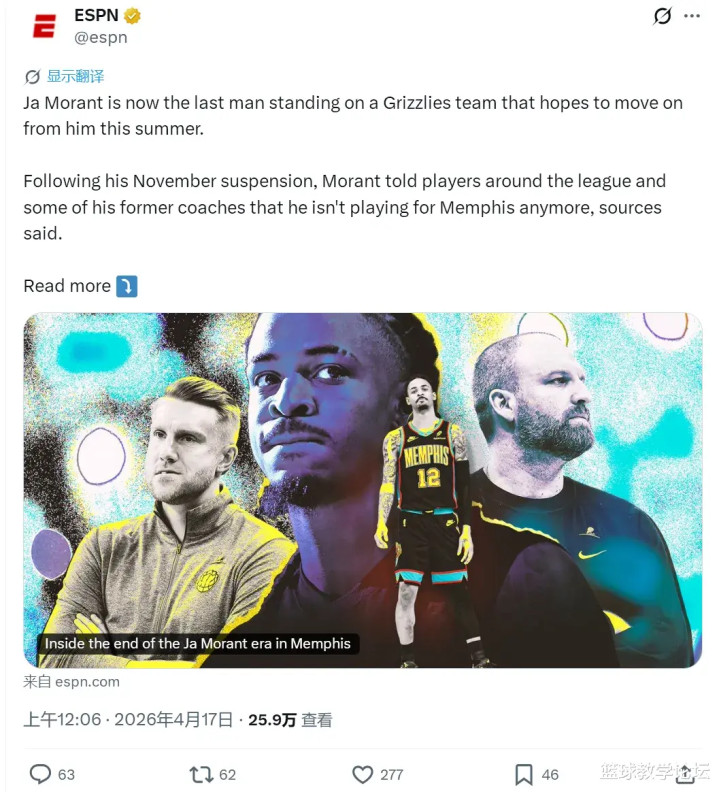Click the 'Inside the end of the Ja Morant era' caption
The width and height of the screenshot is (719, 792).
pyautogui.click(x=198, y=644)
